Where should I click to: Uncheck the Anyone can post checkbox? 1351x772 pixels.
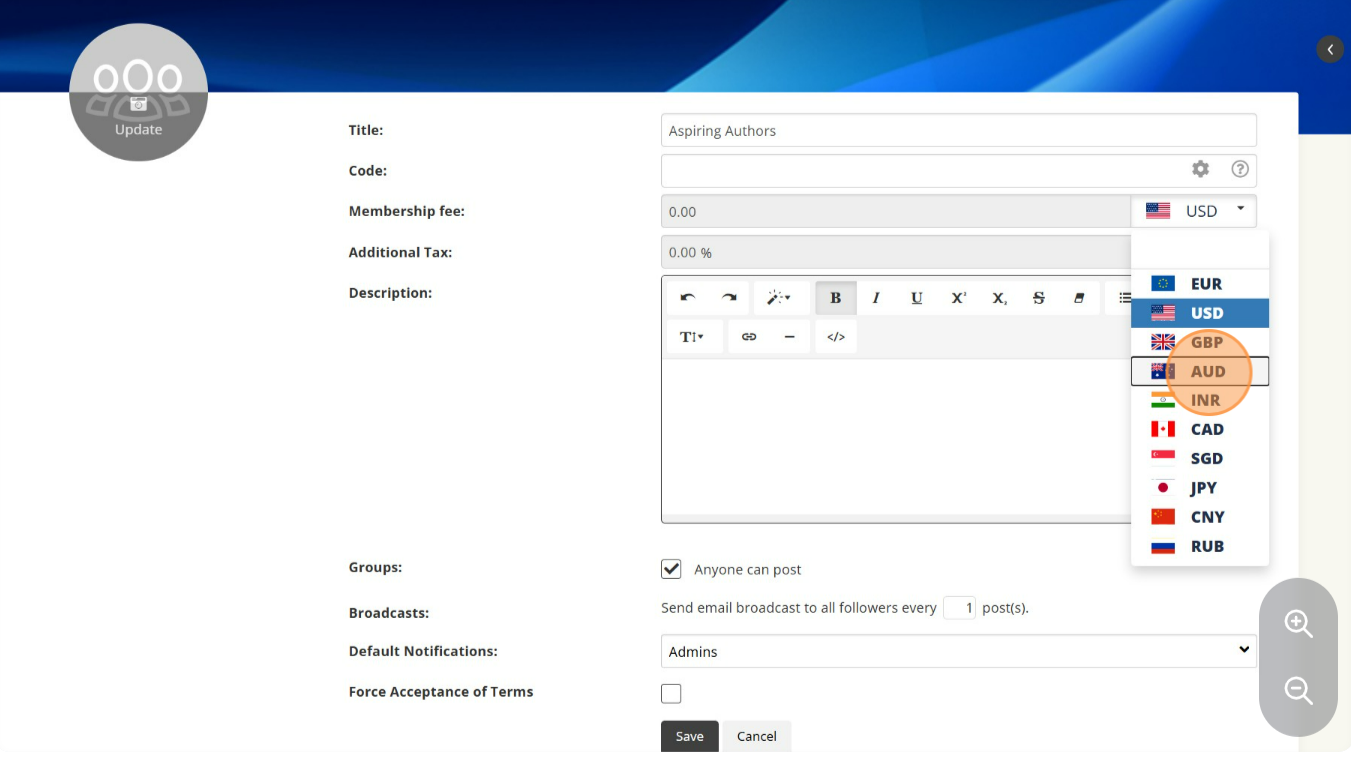point(671,569)
